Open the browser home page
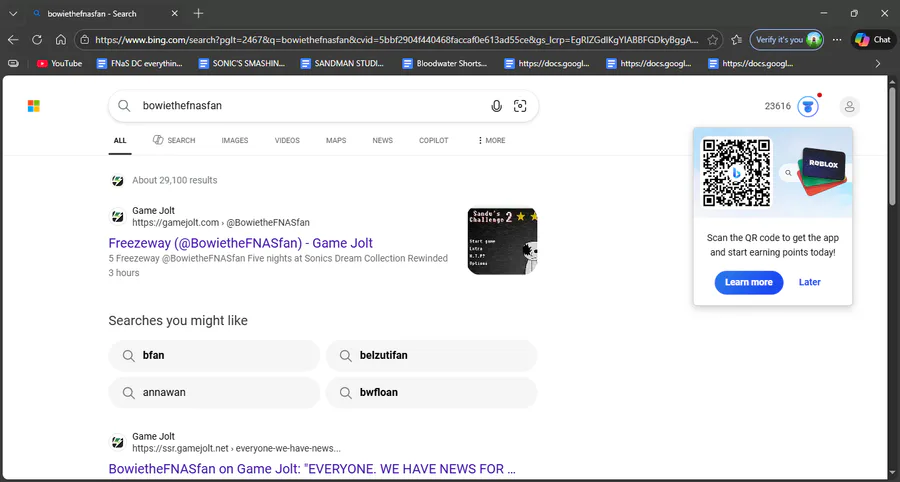 point(61,40)
